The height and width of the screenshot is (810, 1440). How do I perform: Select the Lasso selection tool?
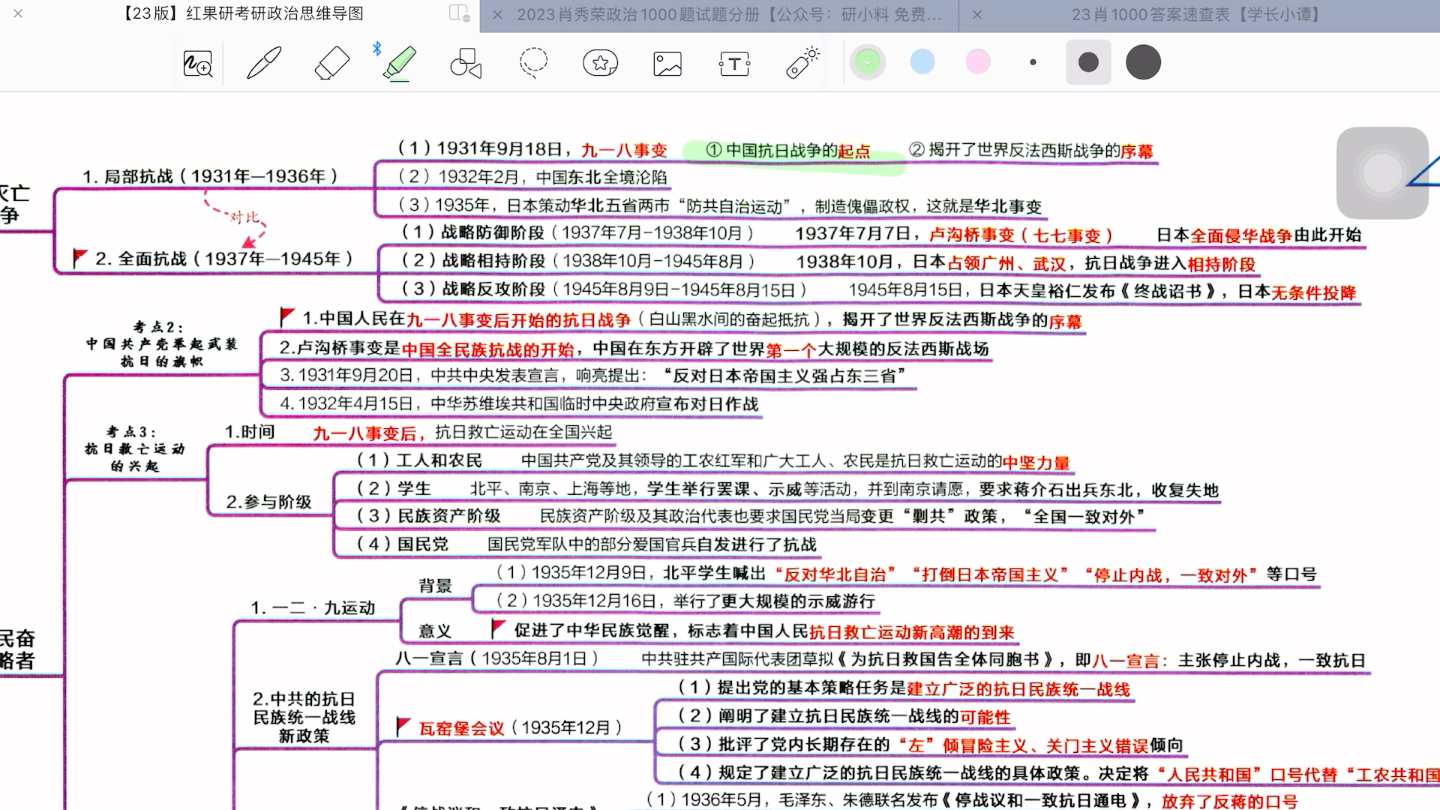(533, 62)
